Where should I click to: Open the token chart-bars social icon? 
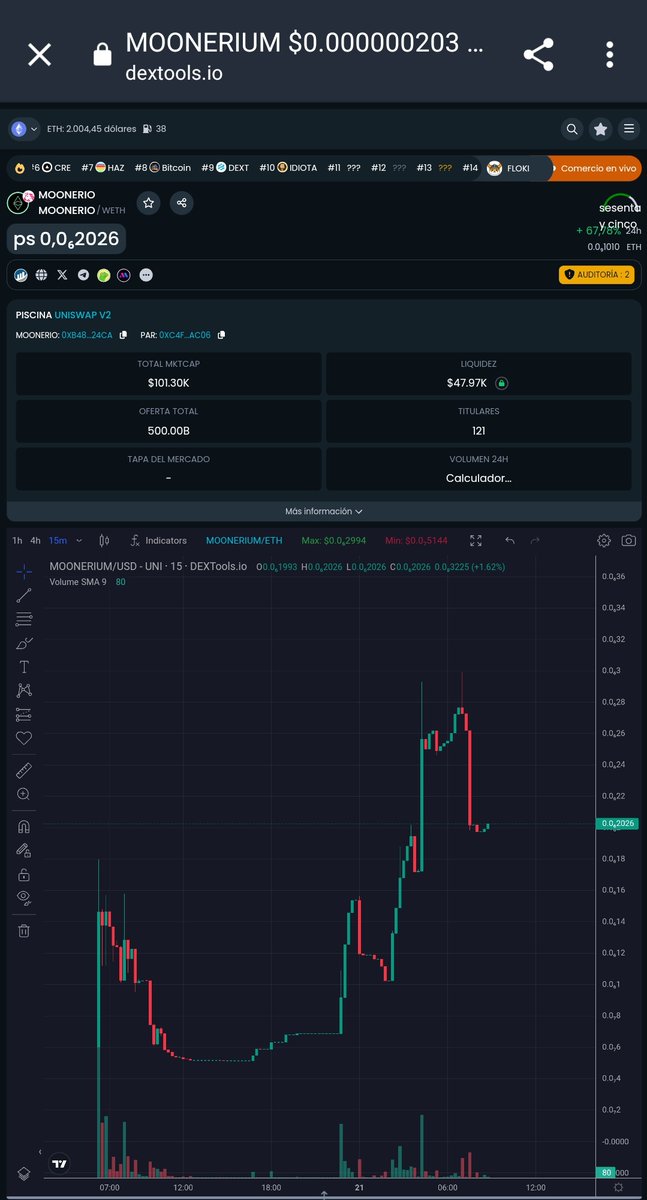click(x=22, y=274)
